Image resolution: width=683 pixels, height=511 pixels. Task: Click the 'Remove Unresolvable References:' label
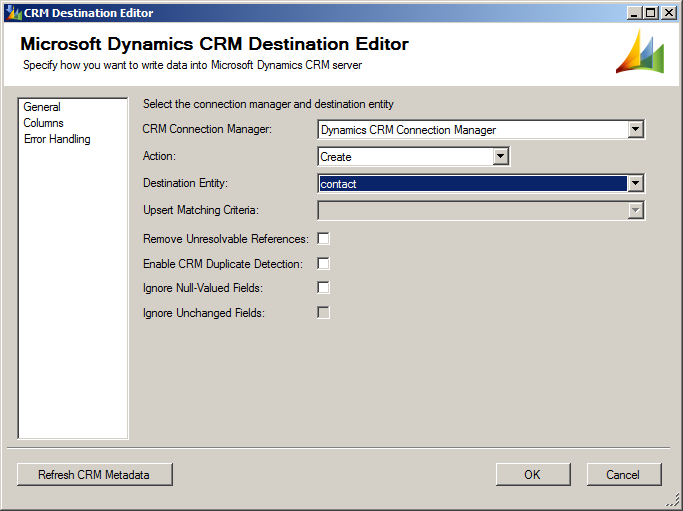pyautogui.click(x=226, y=239)
